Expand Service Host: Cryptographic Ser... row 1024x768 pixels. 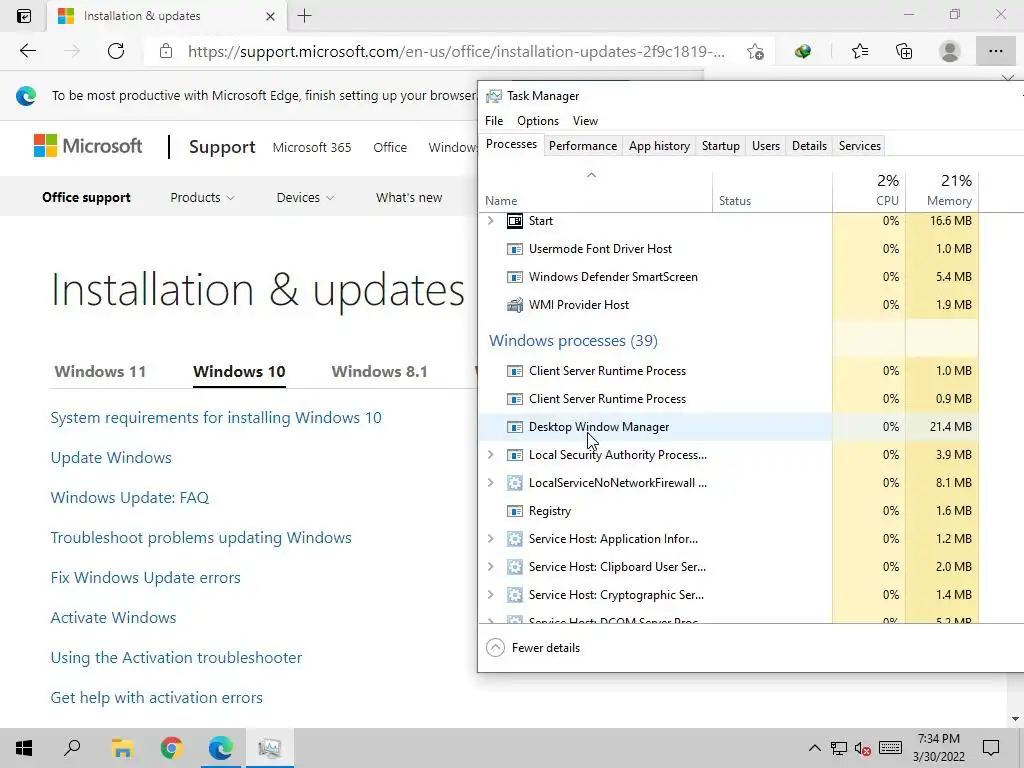[491, 595]
